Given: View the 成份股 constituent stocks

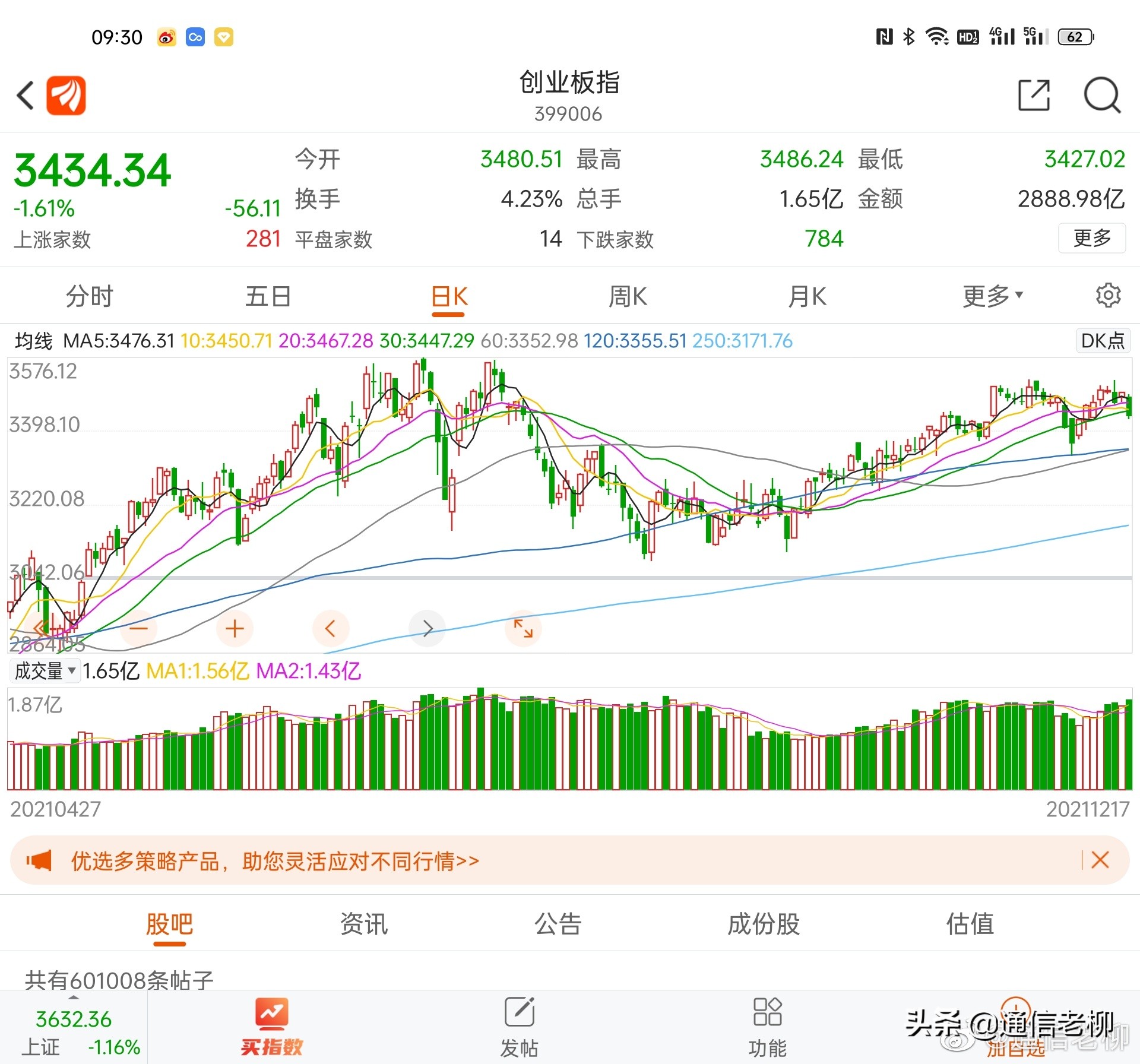Looking at the screenshot, I should coord(764,924).
